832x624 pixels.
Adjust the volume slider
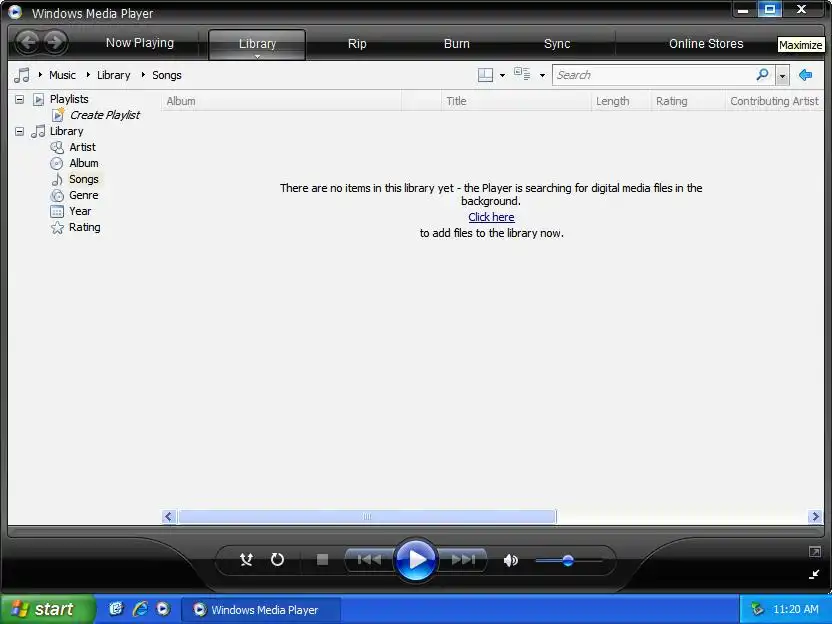[568, 560]
